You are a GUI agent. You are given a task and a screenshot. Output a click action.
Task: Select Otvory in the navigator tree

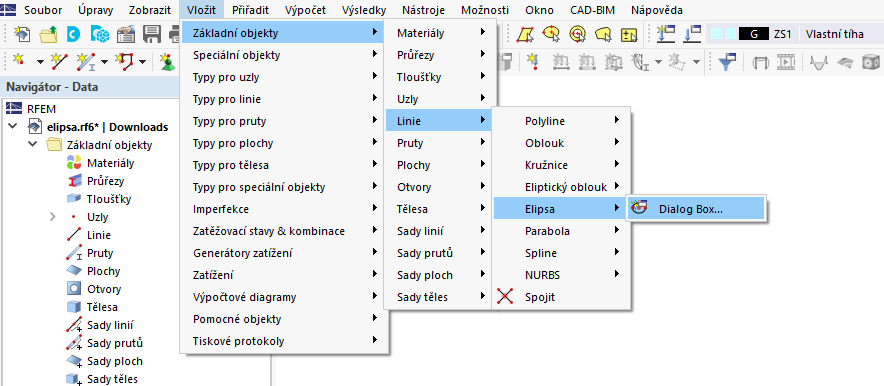104,289
